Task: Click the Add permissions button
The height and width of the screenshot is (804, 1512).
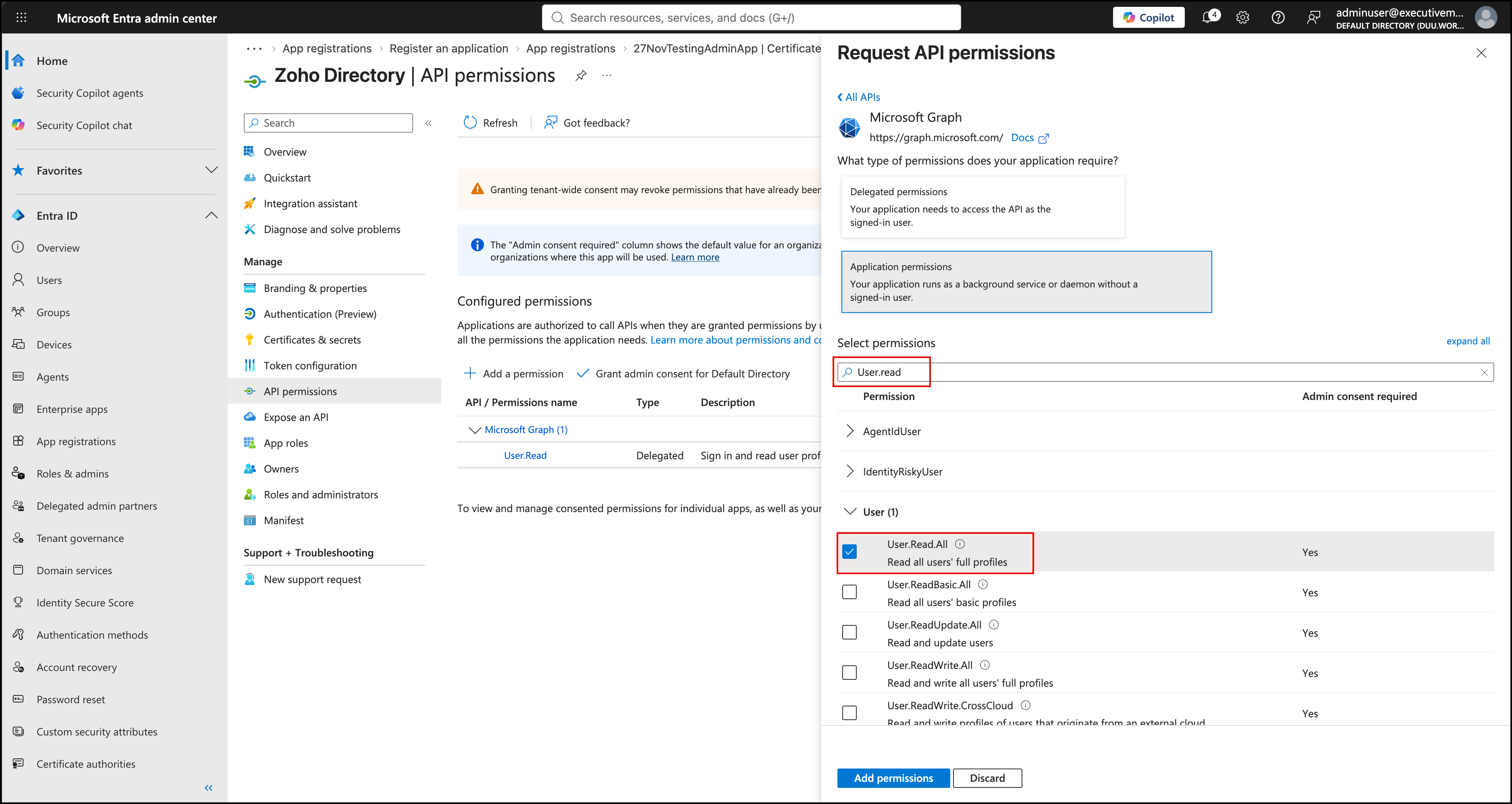Action: click(893, 778)
